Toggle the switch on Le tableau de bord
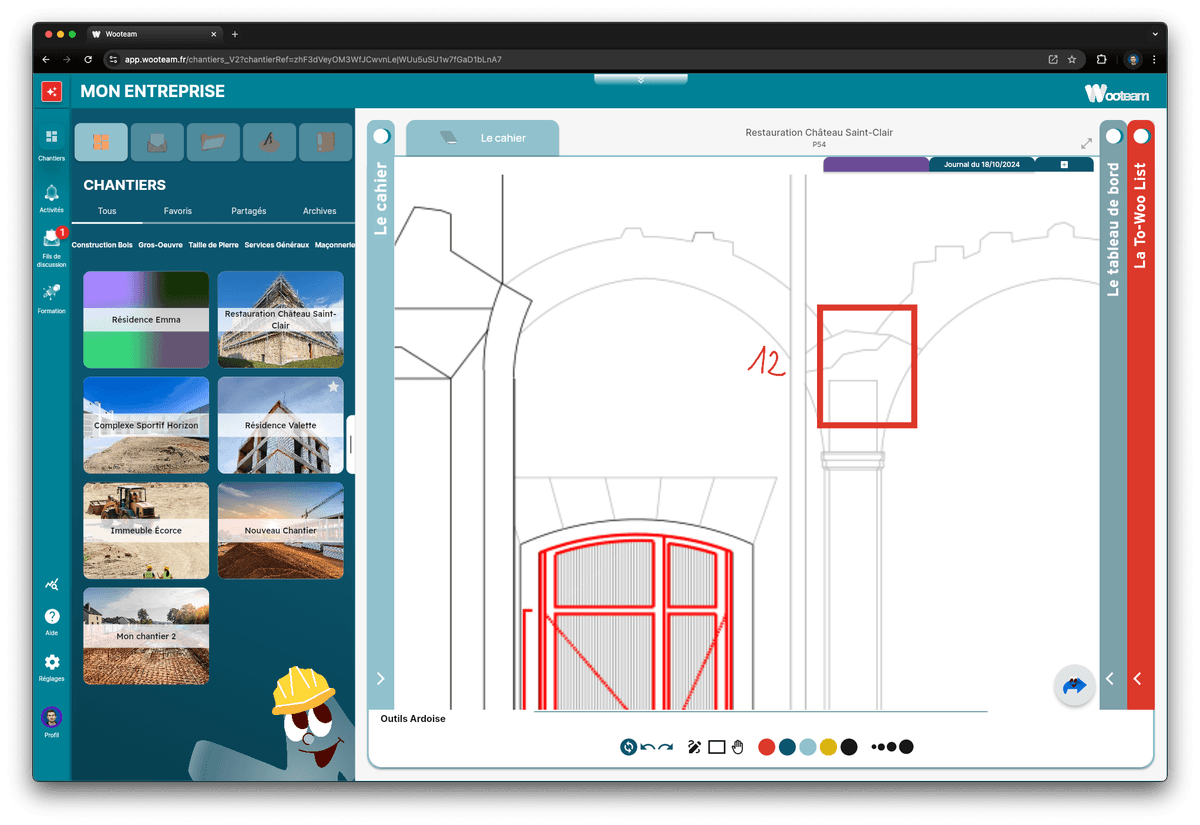Image resolution: width=1200 pixels, height=825 pixels. click(x=1113, y=136)
